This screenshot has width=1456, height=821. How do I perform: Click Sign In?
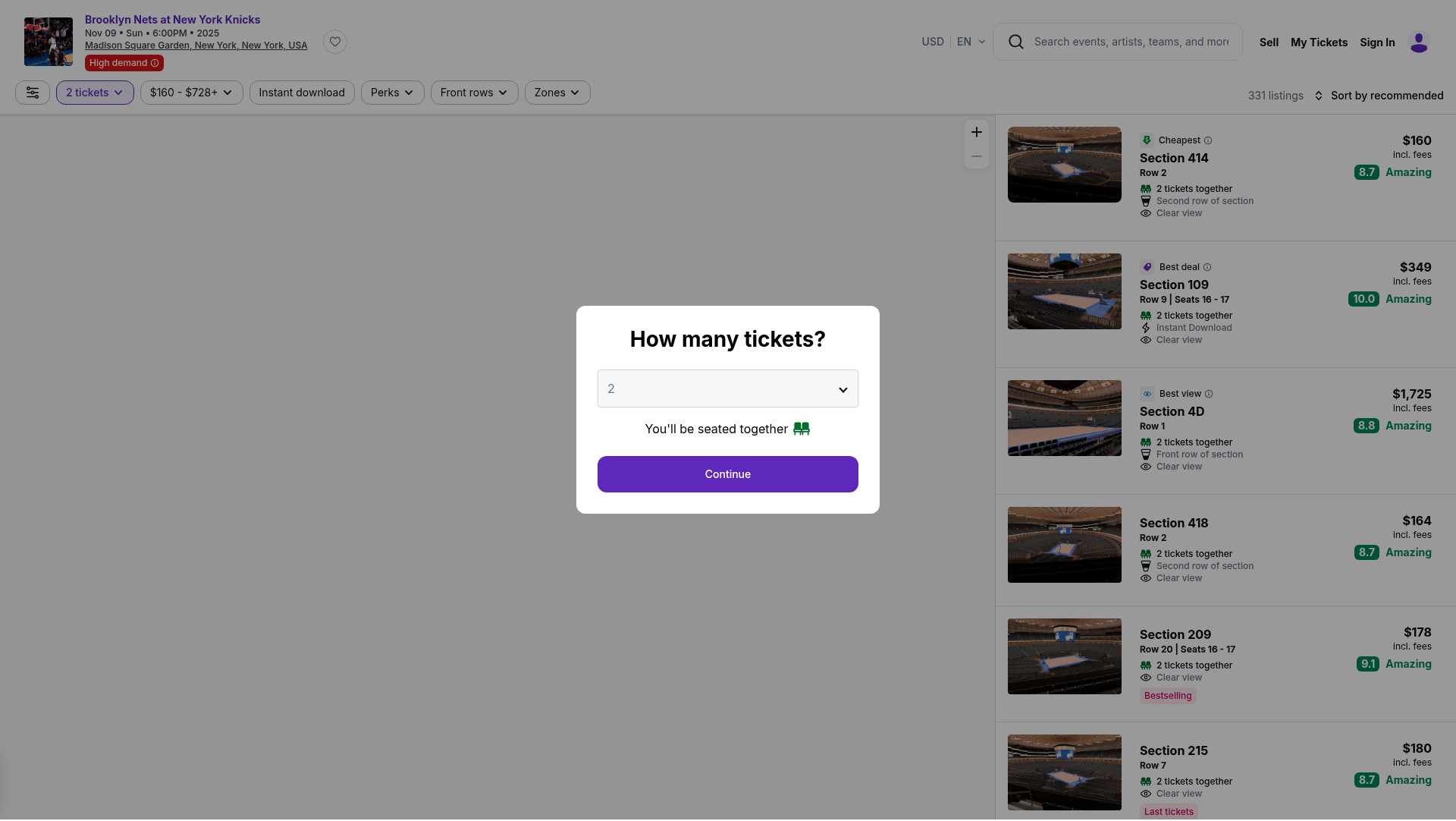[1377, 42]
